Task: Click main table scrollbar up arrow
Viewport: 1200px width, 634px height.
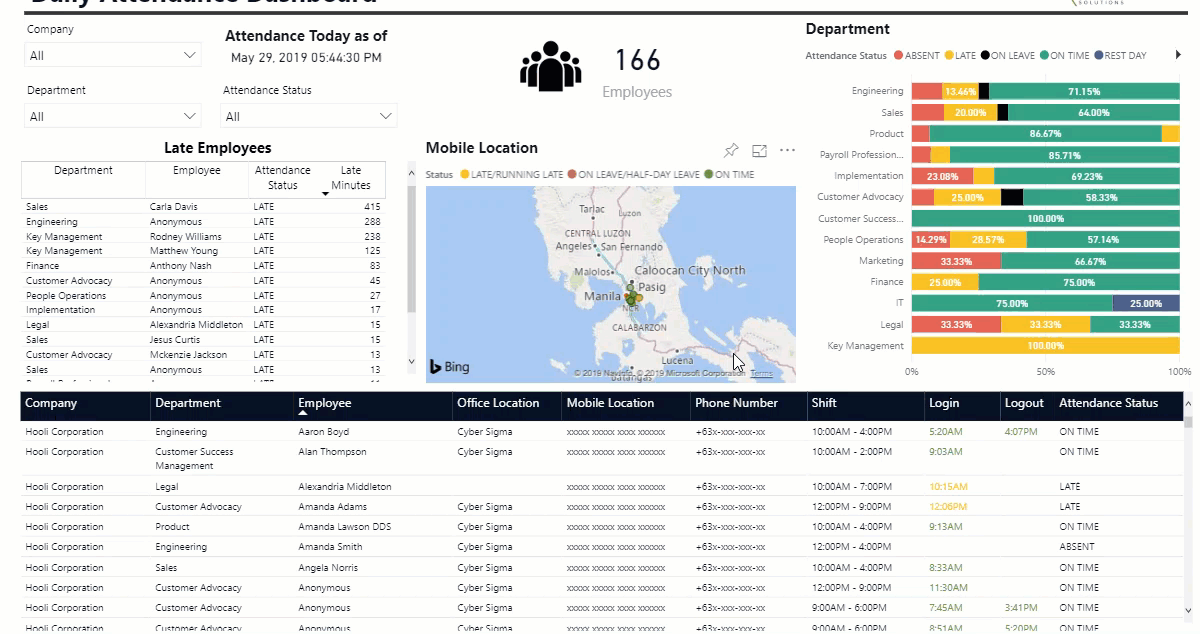Action: click(x=1188, y=403)
